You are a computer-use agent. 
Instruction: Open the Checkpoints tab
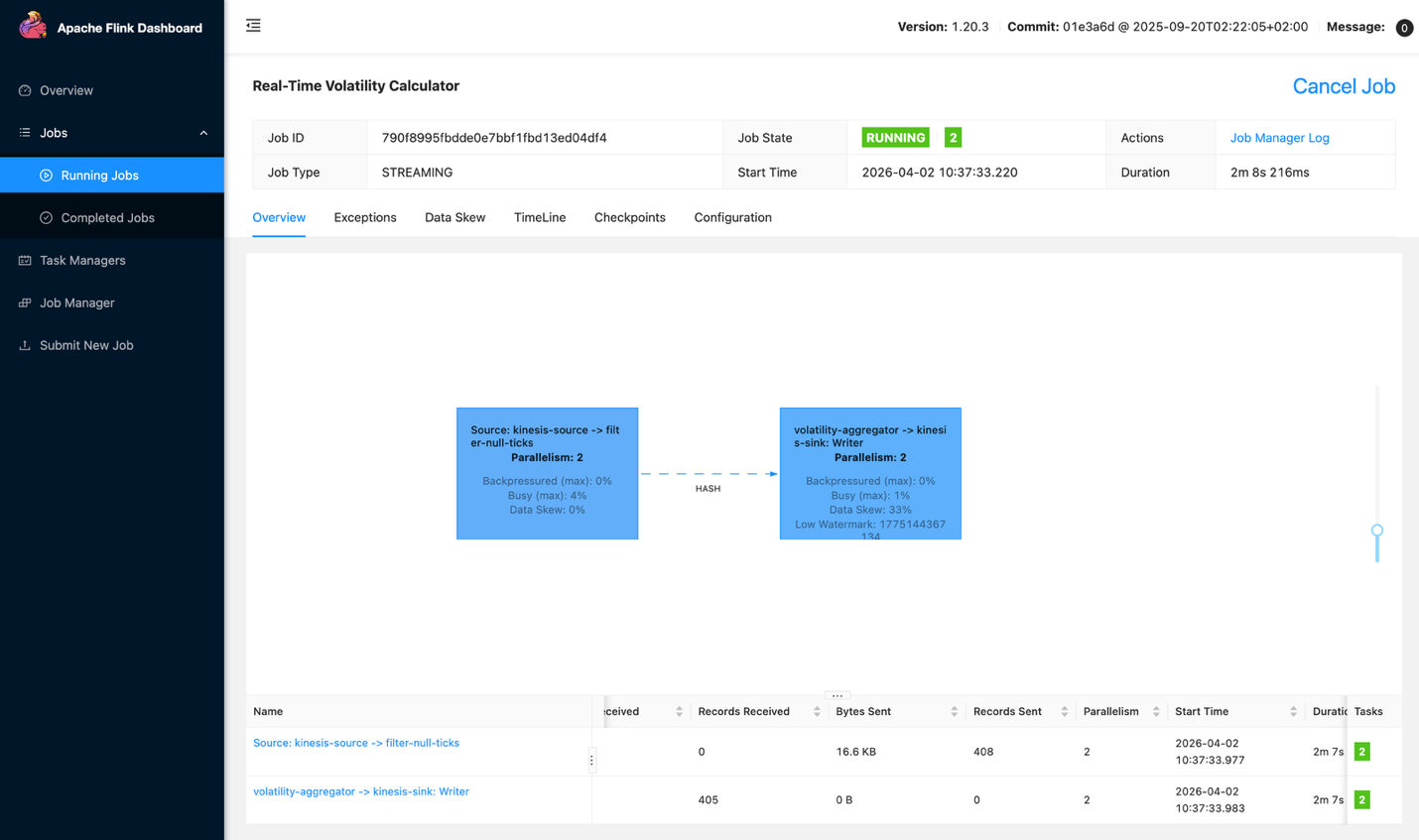[630, 218]
